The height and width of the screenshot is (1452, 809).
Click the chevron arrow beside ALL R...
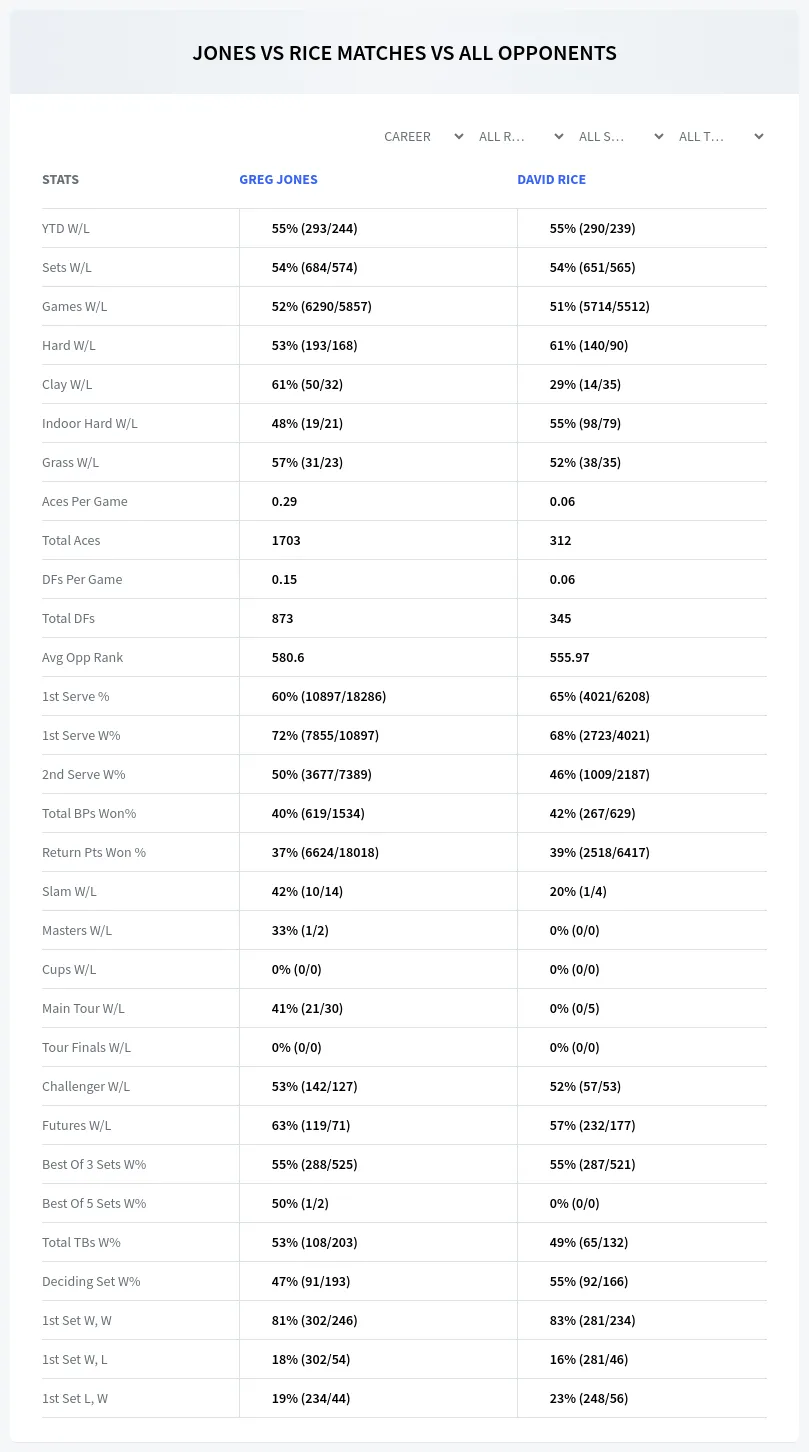click(x=559, y=136)
